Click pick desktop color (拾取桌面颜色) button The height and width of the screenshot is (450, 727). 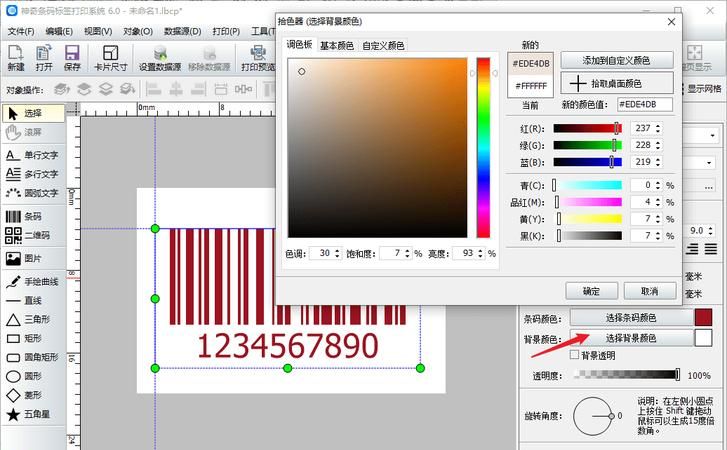(x=617, y=83)
